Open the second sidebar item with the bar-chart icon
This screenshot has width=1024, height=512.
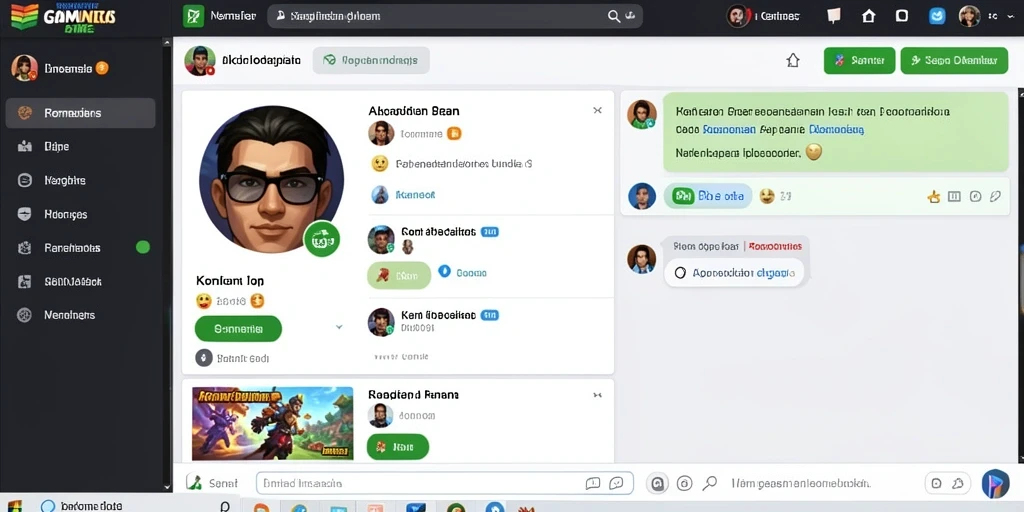[x=80, y=146]
